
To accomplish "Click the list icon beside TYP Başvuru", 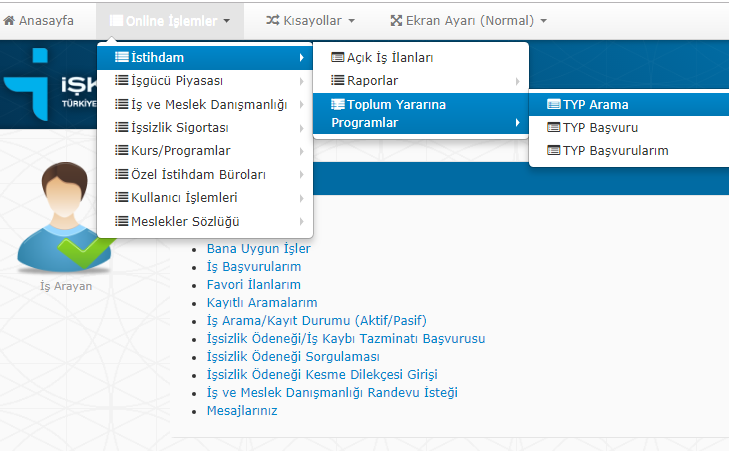I will (553, 128).
